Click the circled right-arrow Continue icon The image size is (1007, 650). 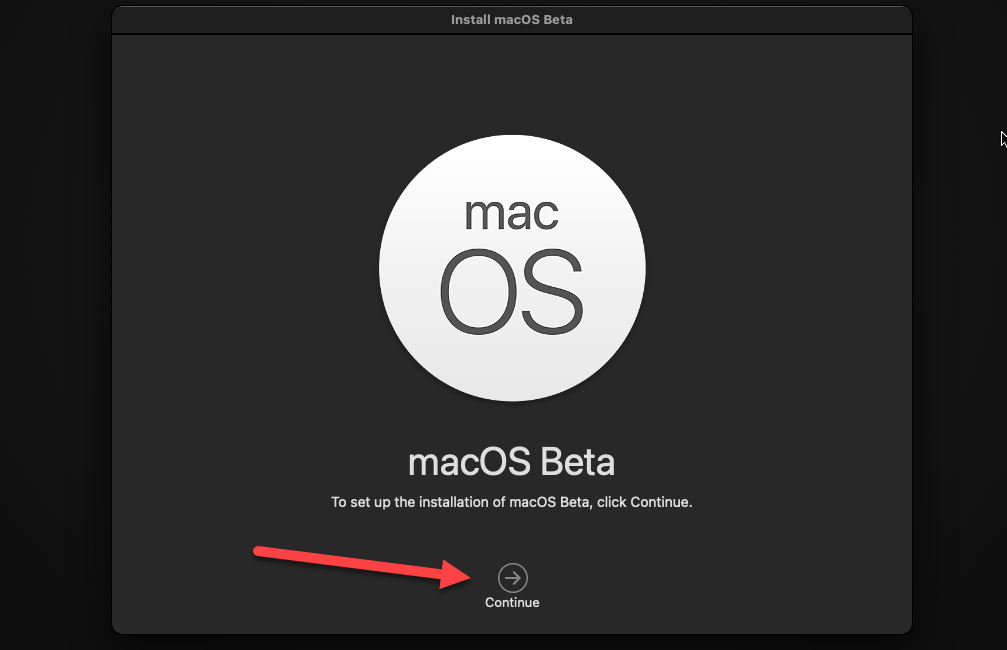pyautogui.click(x=512, y=577)
